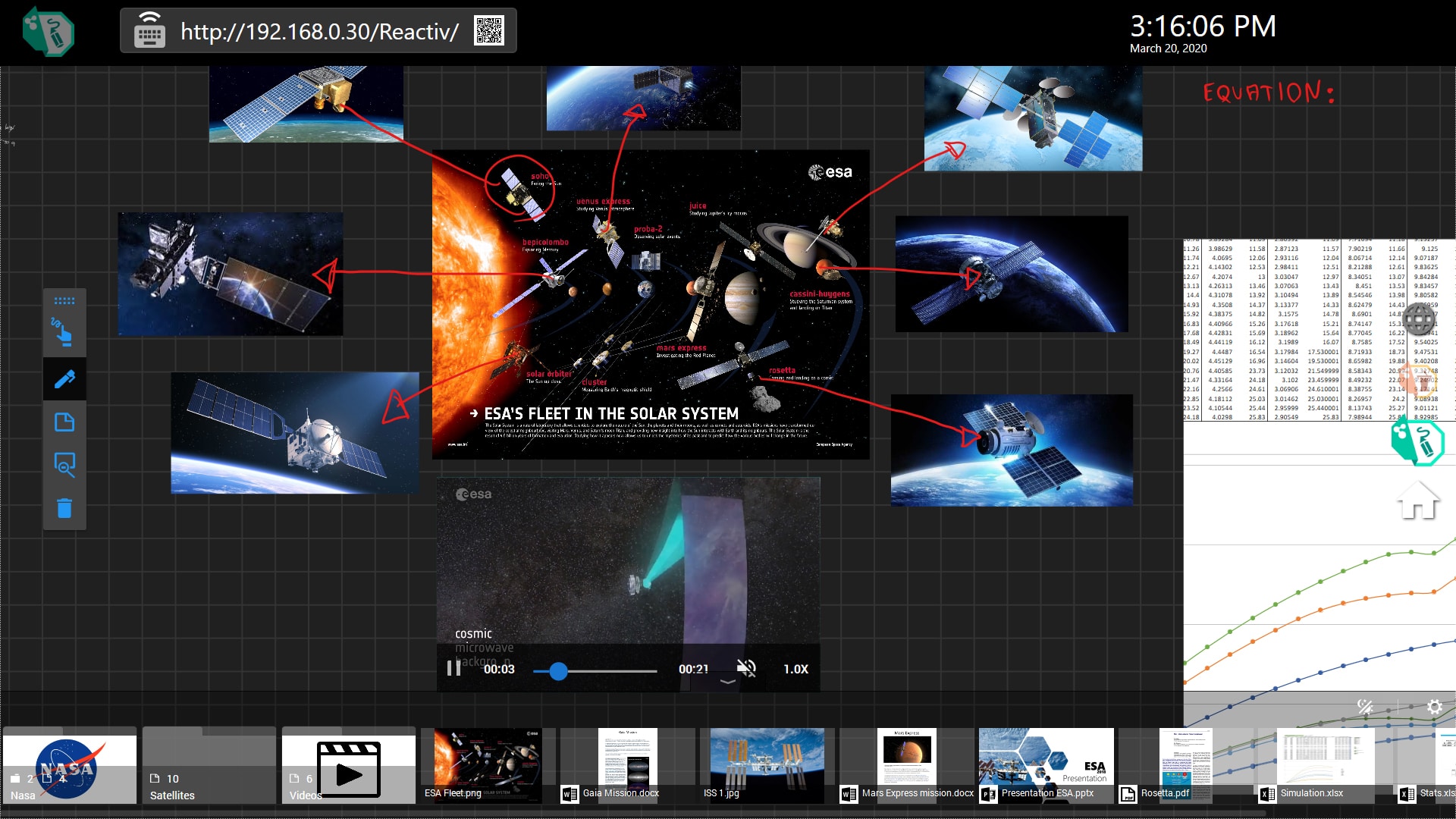This screenshot has width=1456, height=819.
Task: Click the red EQUATION handwritten note
Action: click(x=1268, y=92)
